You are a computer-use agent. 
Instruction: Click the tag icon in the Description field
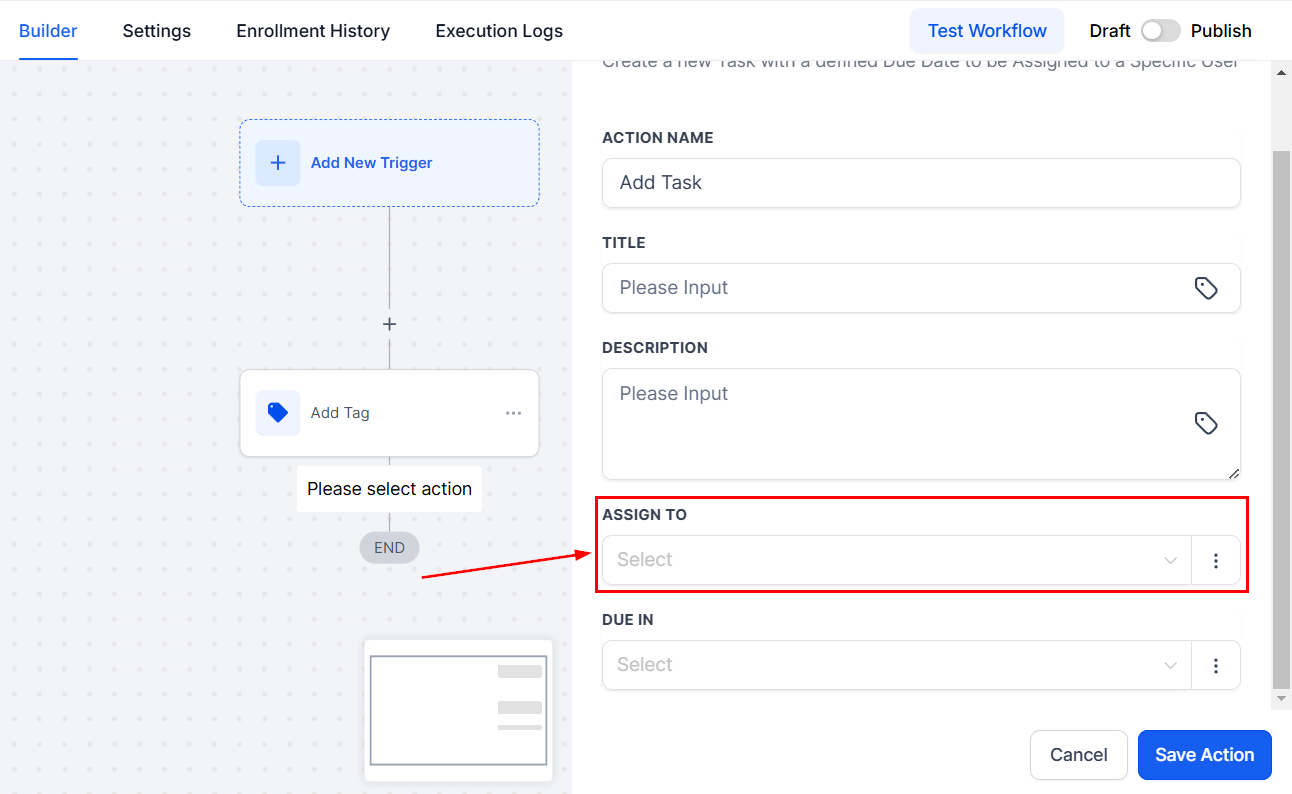point(1206,423)
